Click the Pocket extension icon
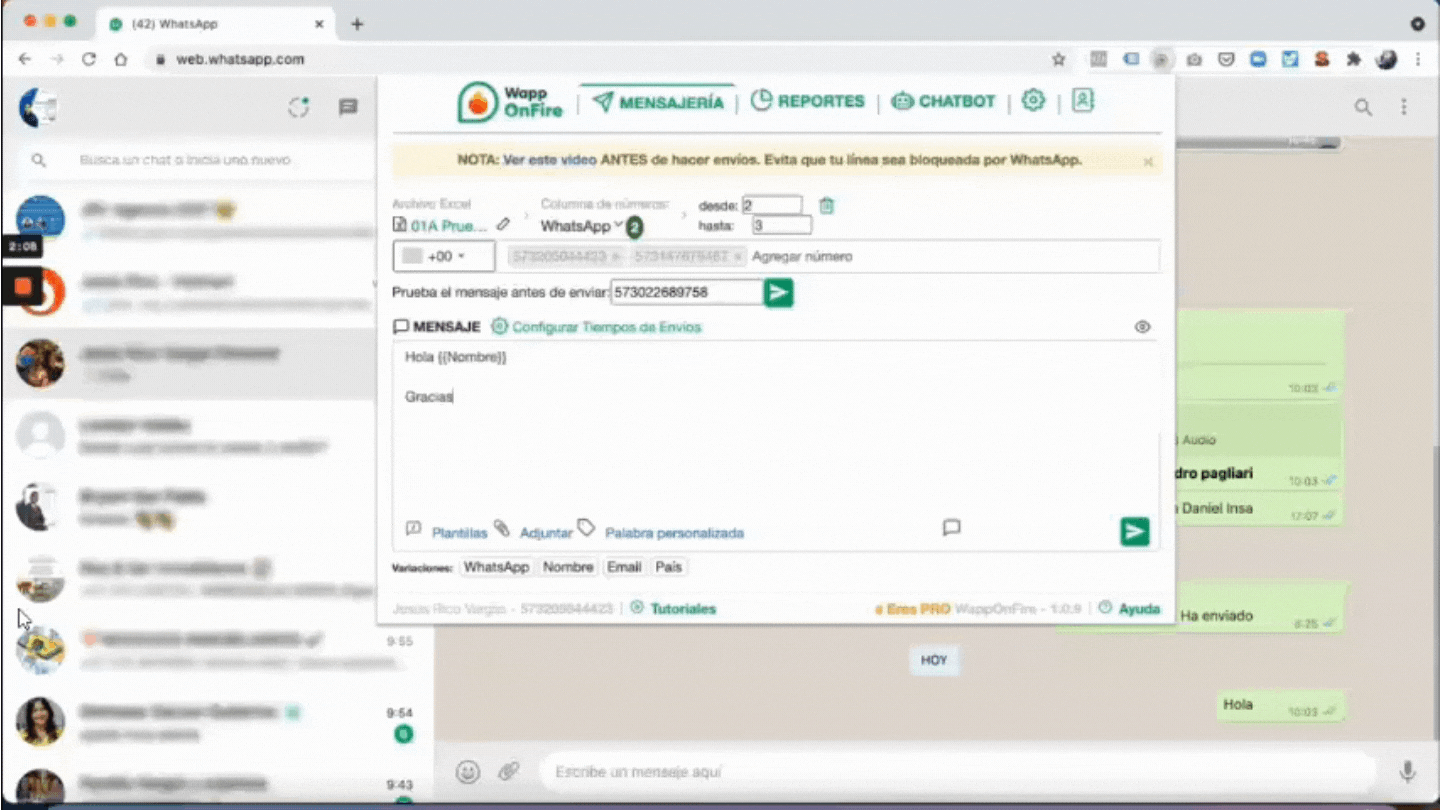Screen dimensions: 1440x810 click(1226, 60)
